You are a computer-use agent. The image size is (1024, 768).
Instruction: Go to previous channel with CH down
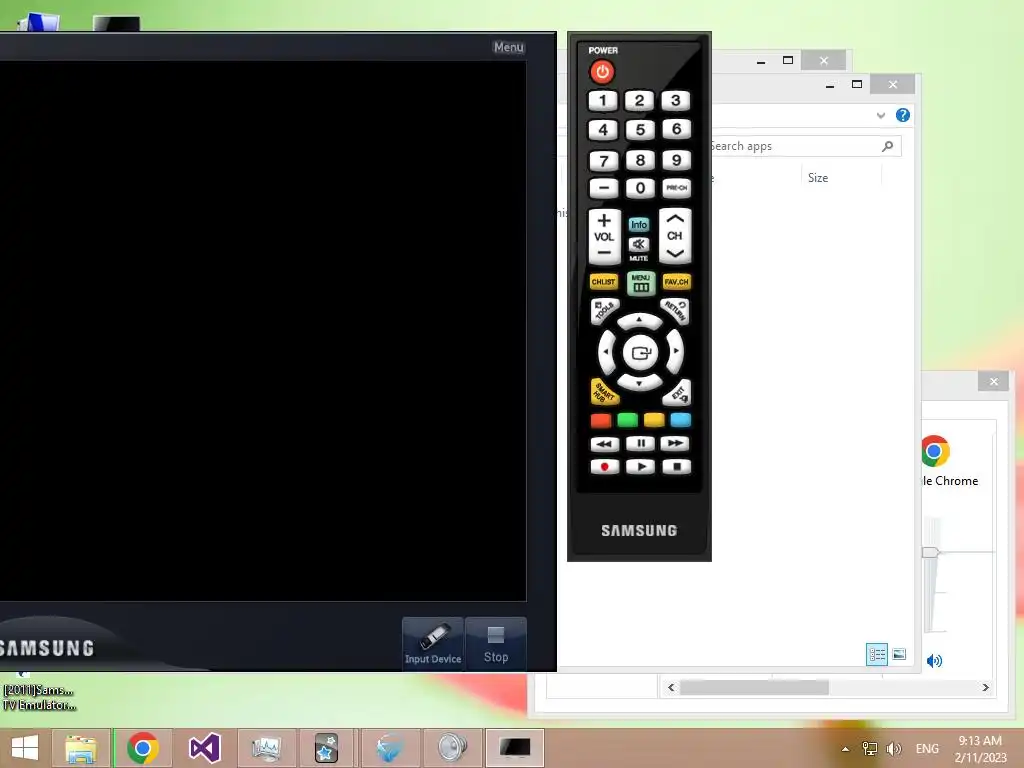point(675,253)
